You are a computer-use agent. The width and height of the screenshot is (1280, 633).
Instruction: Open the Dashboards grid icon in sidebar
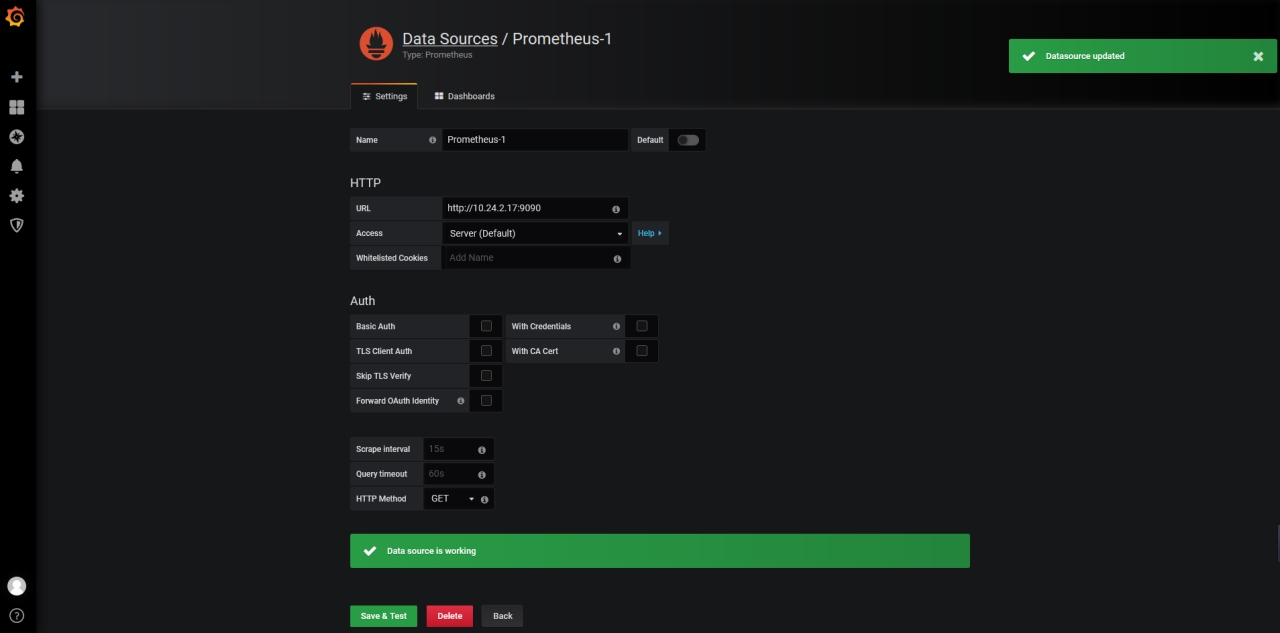click(16, 107)
